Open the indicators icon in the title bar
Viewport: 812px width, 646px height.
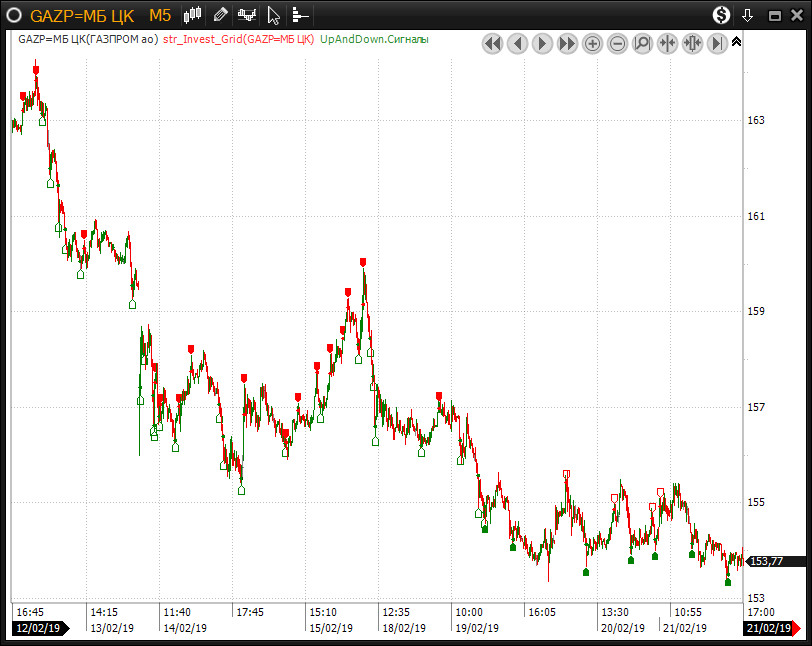pyautogui.click(x=246, y=15)
